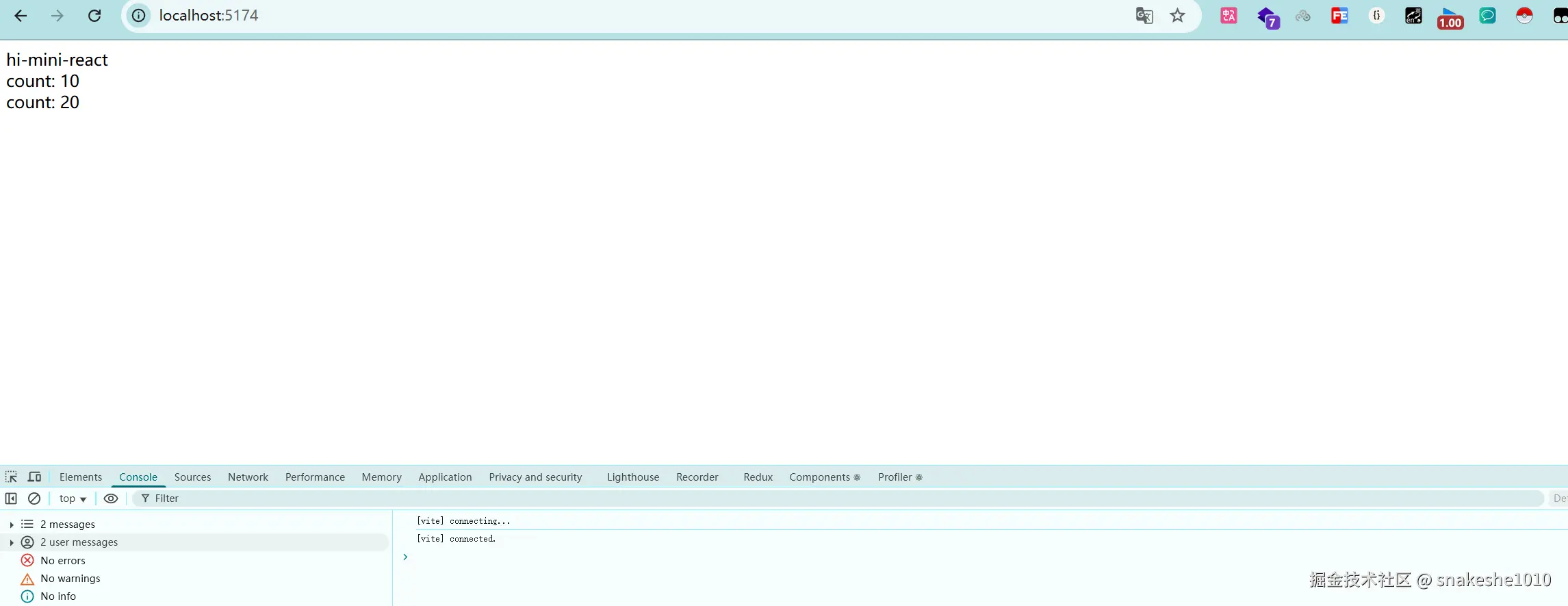Click the '[vite] connecting...' log message
1568x606 pixels.
pyautogui.click(x=463, y=521)
